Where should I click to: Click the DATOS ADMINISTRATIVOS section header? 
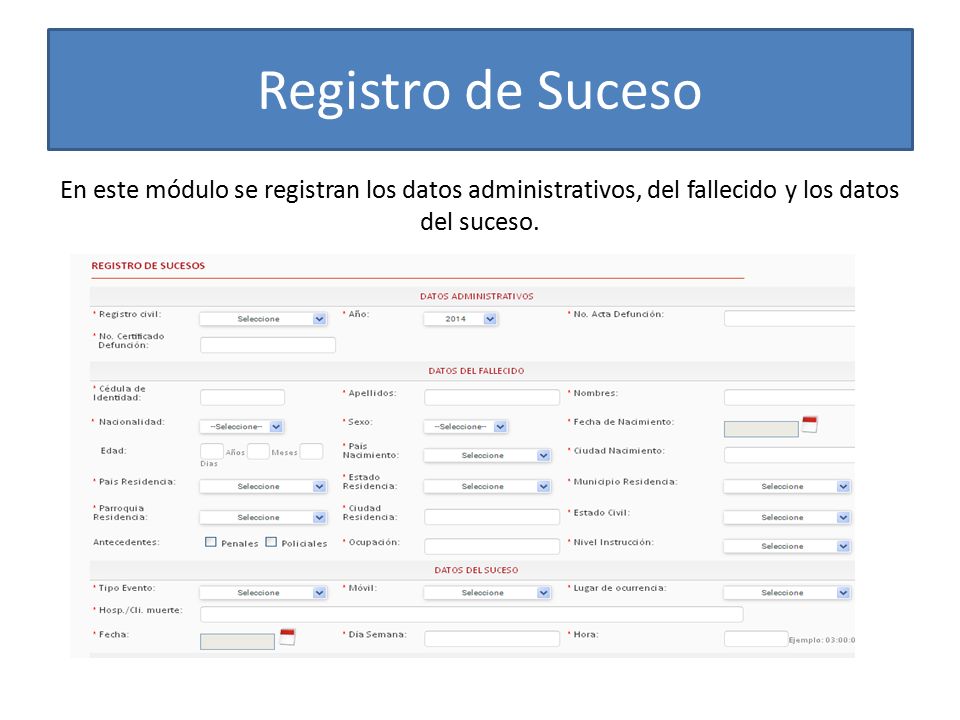click(476, 296)
